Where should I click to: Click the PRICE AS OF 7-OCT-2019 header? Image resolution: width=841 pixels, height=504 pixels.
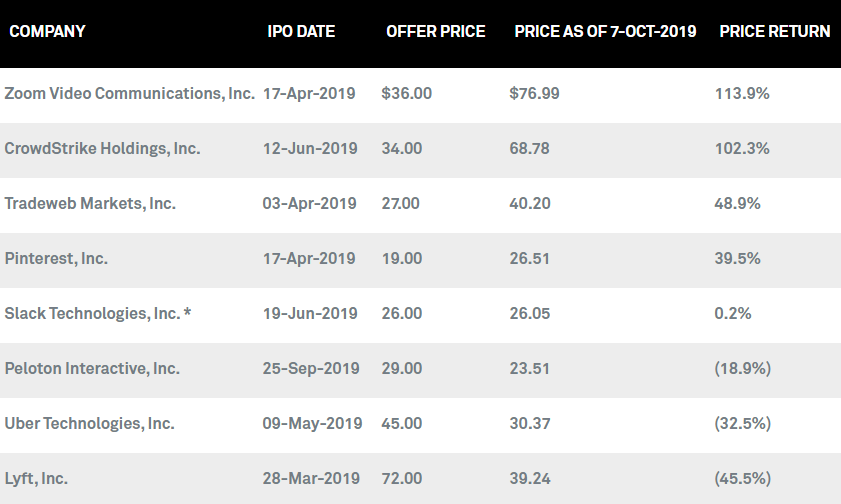[x=605, y=32]
